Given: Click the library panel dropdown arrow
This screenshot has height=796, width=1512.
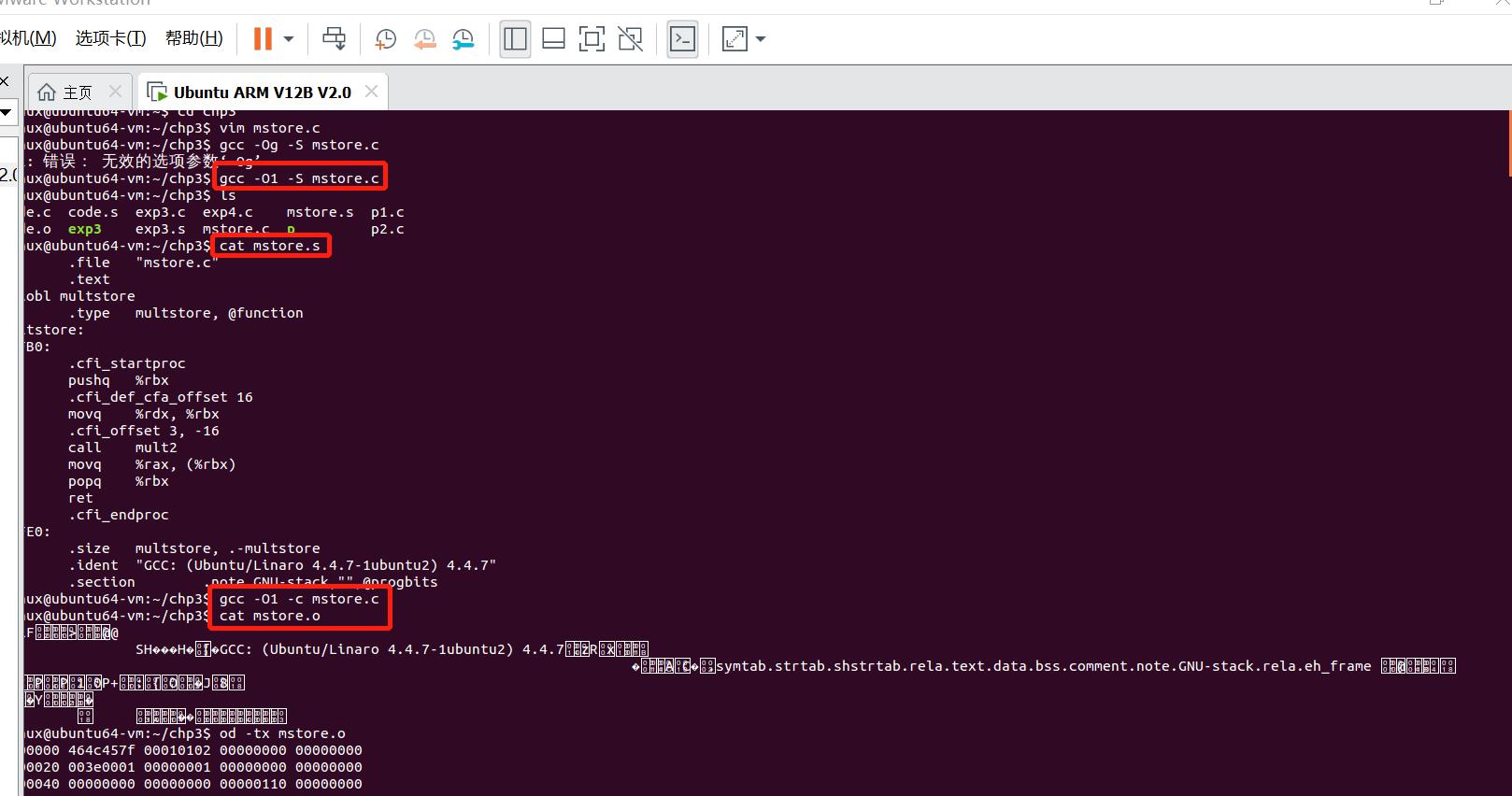Looking at the screenshot, I should pos(6,112).
